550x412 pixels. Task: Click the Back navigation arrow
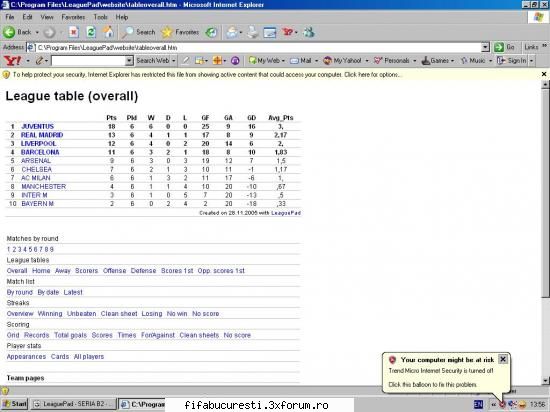pyautogui.click(x=9, y=32)
